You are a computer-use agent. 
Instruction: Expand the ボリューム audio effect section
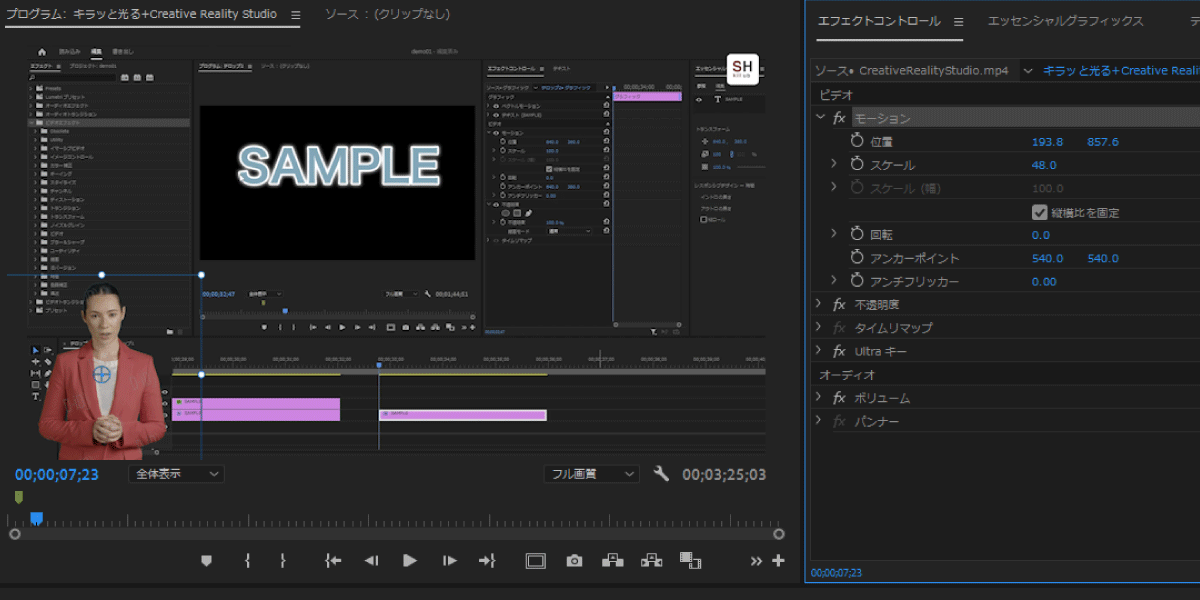(x=819, y=398)
